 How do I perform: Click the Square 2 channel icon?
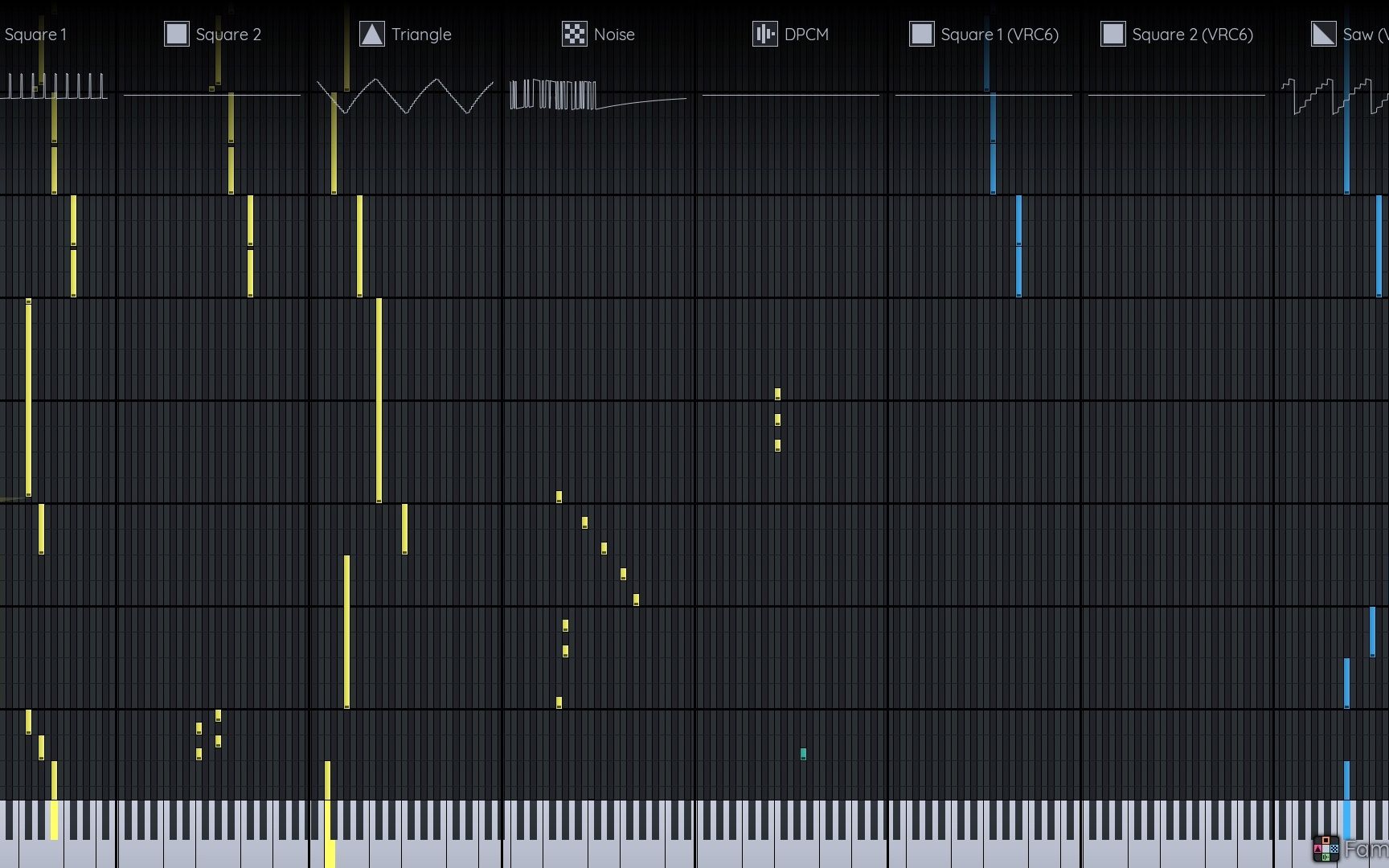177,34
